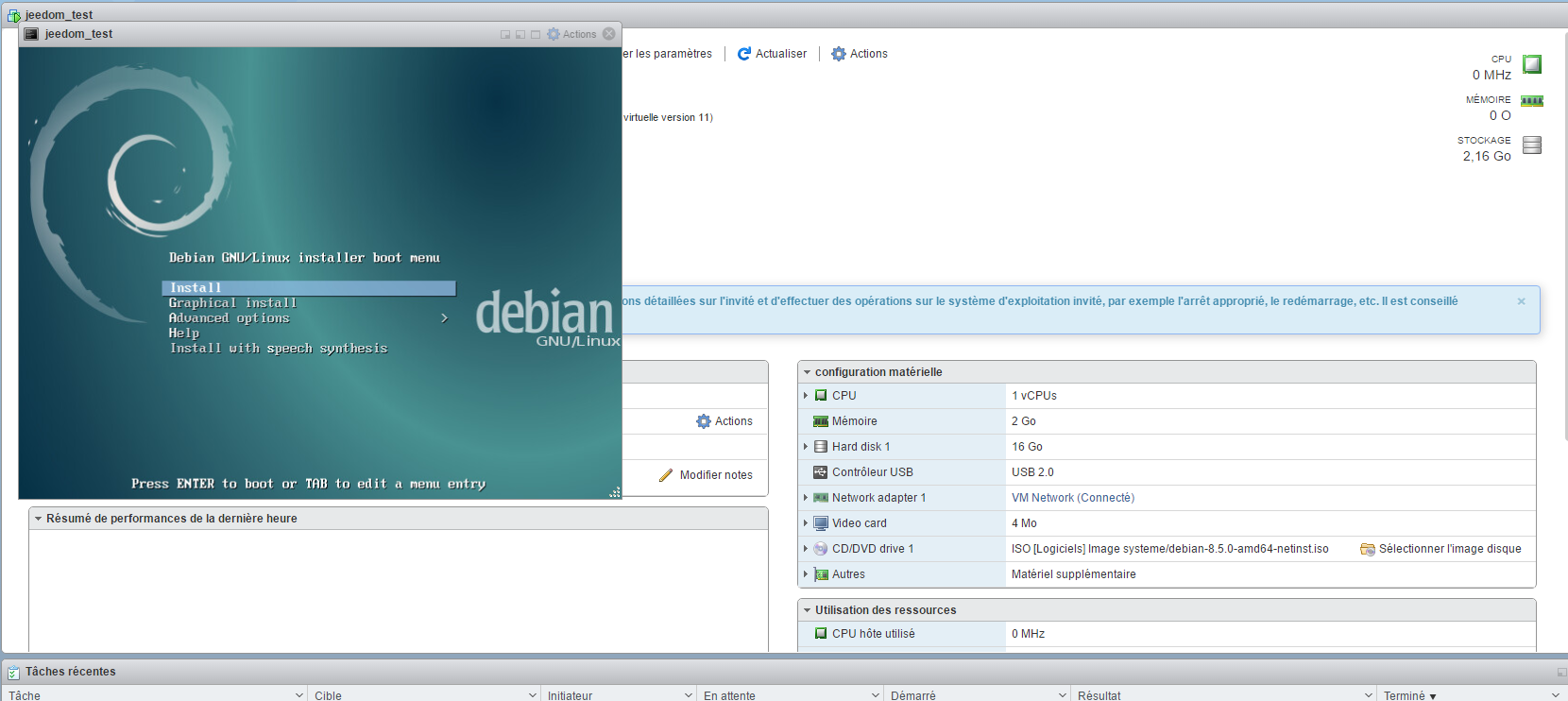
Task: Open the Cible column dropdown
Action: (x=533, y=695)
